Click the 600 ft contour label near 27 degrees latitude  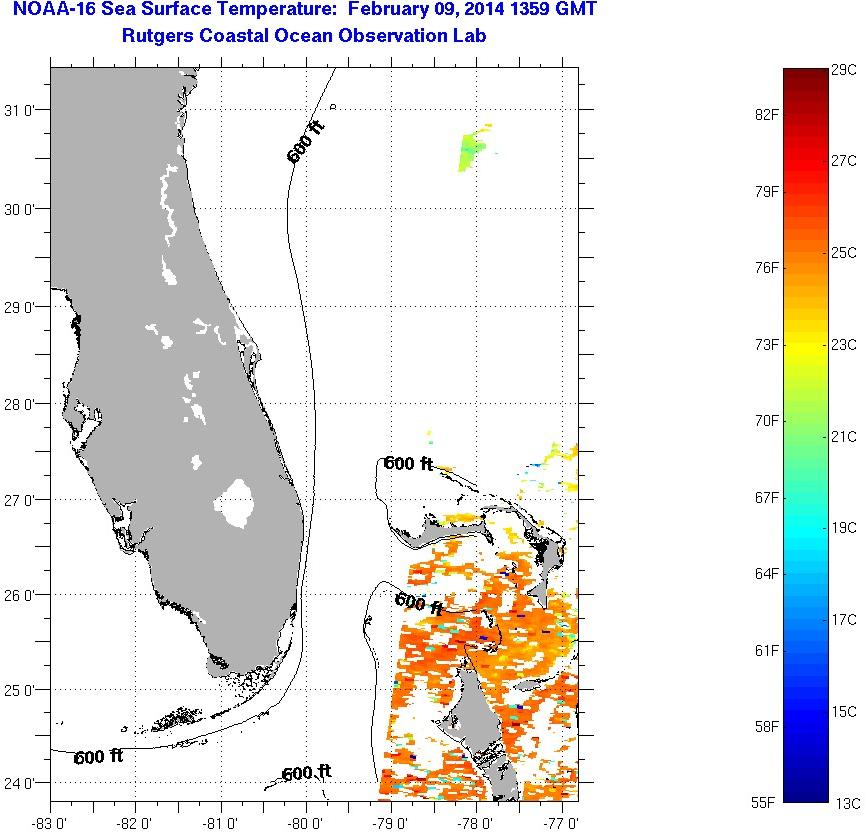[408, 463]
